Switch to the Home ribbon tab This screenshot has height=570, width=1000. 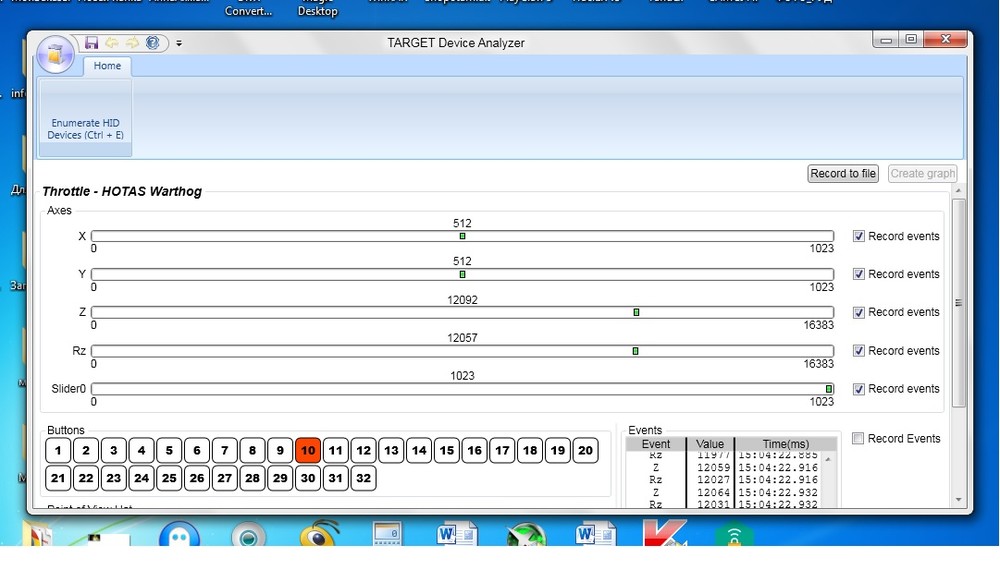pyautogui.click(x=107, y=66)
